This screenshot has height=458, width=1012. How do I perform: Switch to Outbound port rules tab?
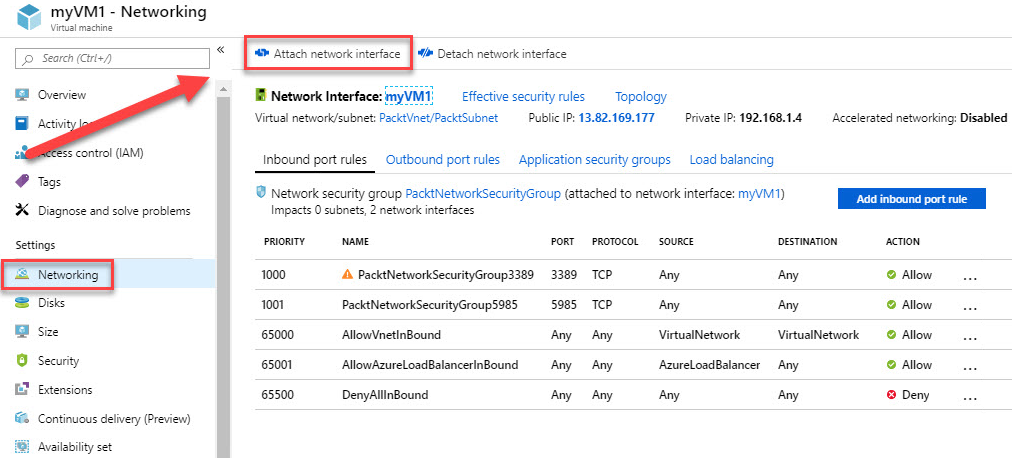point(443,159)
